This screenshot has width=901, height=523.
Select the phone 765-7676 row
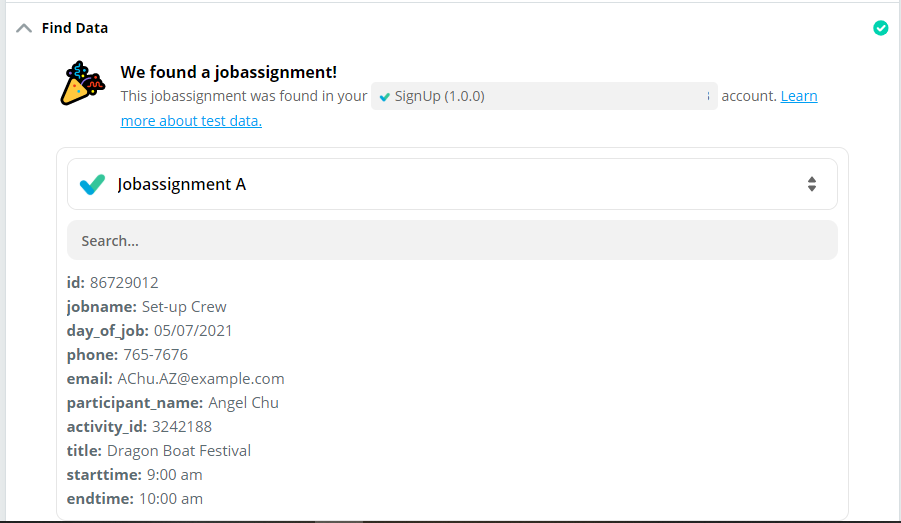[127, 355]
